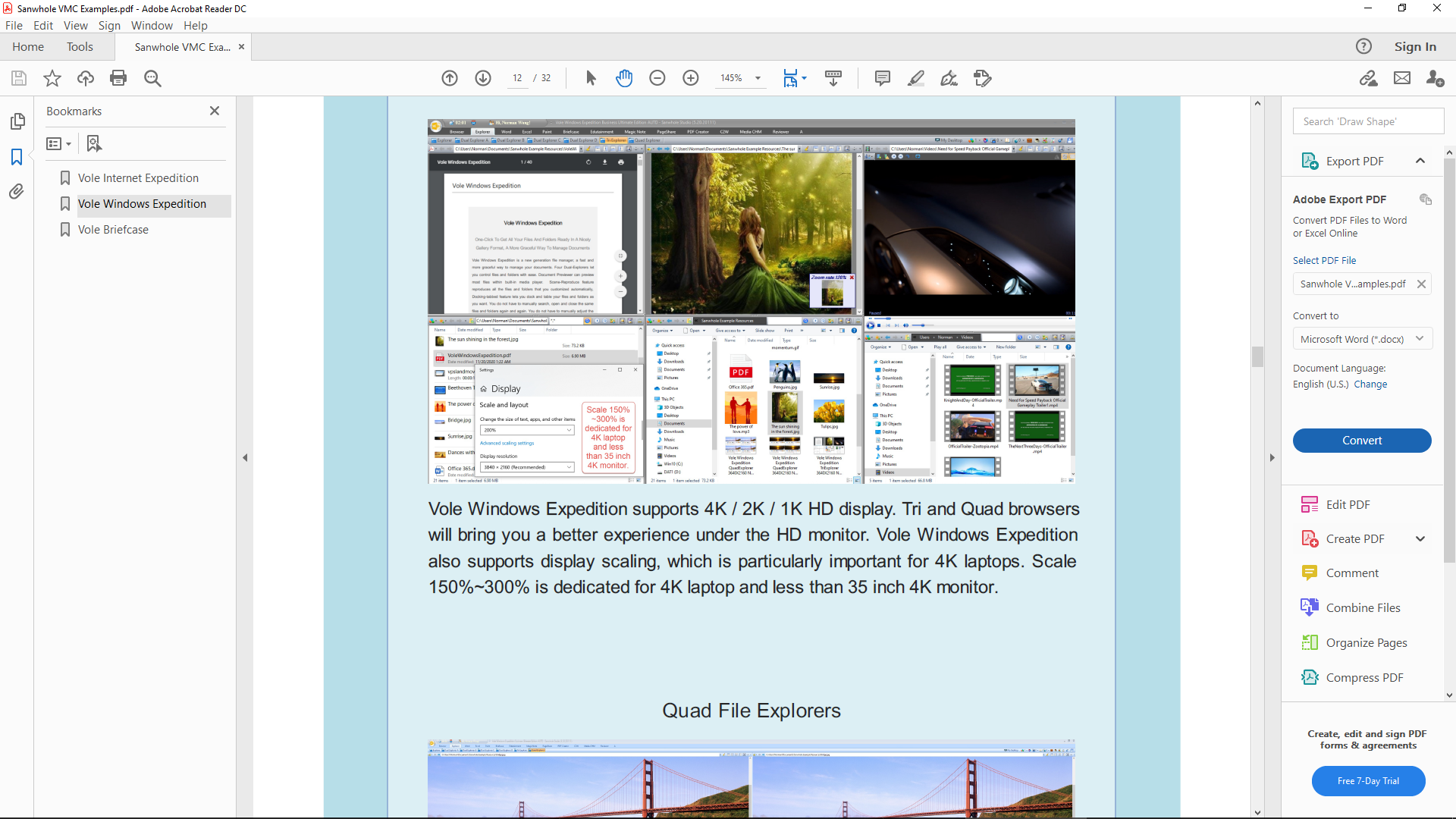Select the highlight text pen

pyautogui.click(x=916, y=78)
